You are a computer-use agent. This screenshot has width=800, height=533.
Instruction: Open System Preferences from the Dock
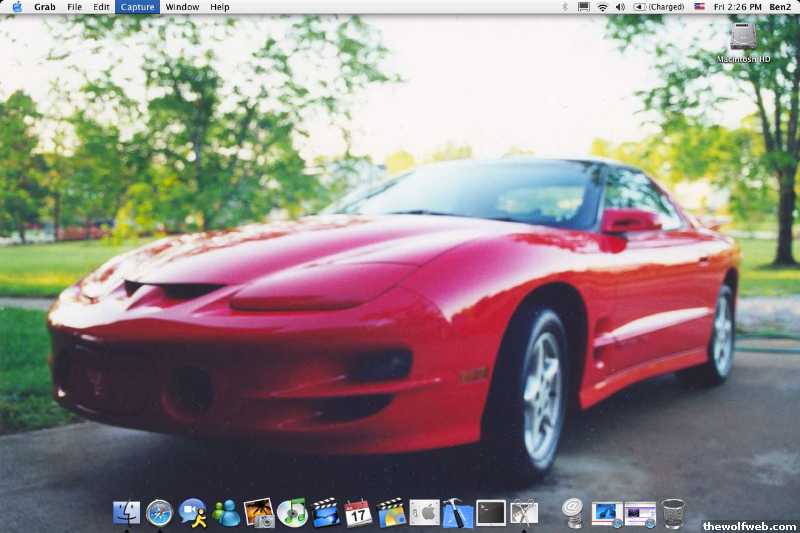(x=424, y=513)
